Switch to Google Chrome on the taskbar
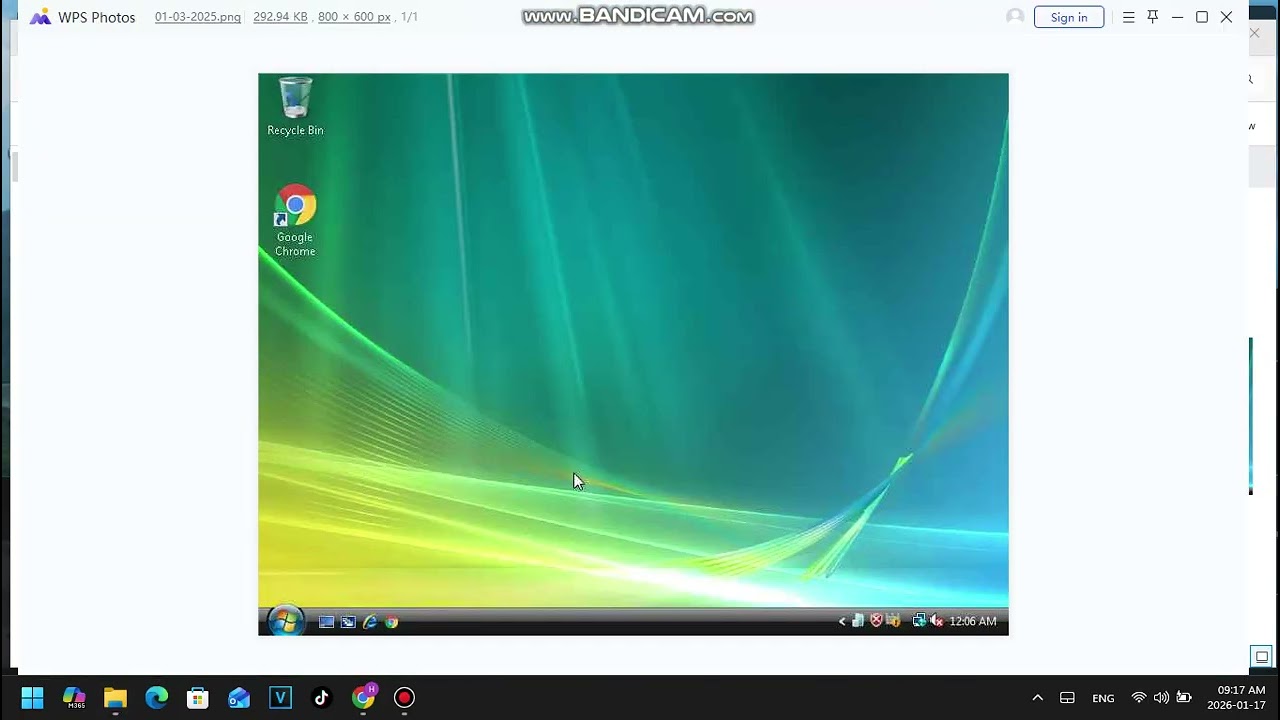The image size is (1280, 720). pyautogui.click(x=363, y=698)
